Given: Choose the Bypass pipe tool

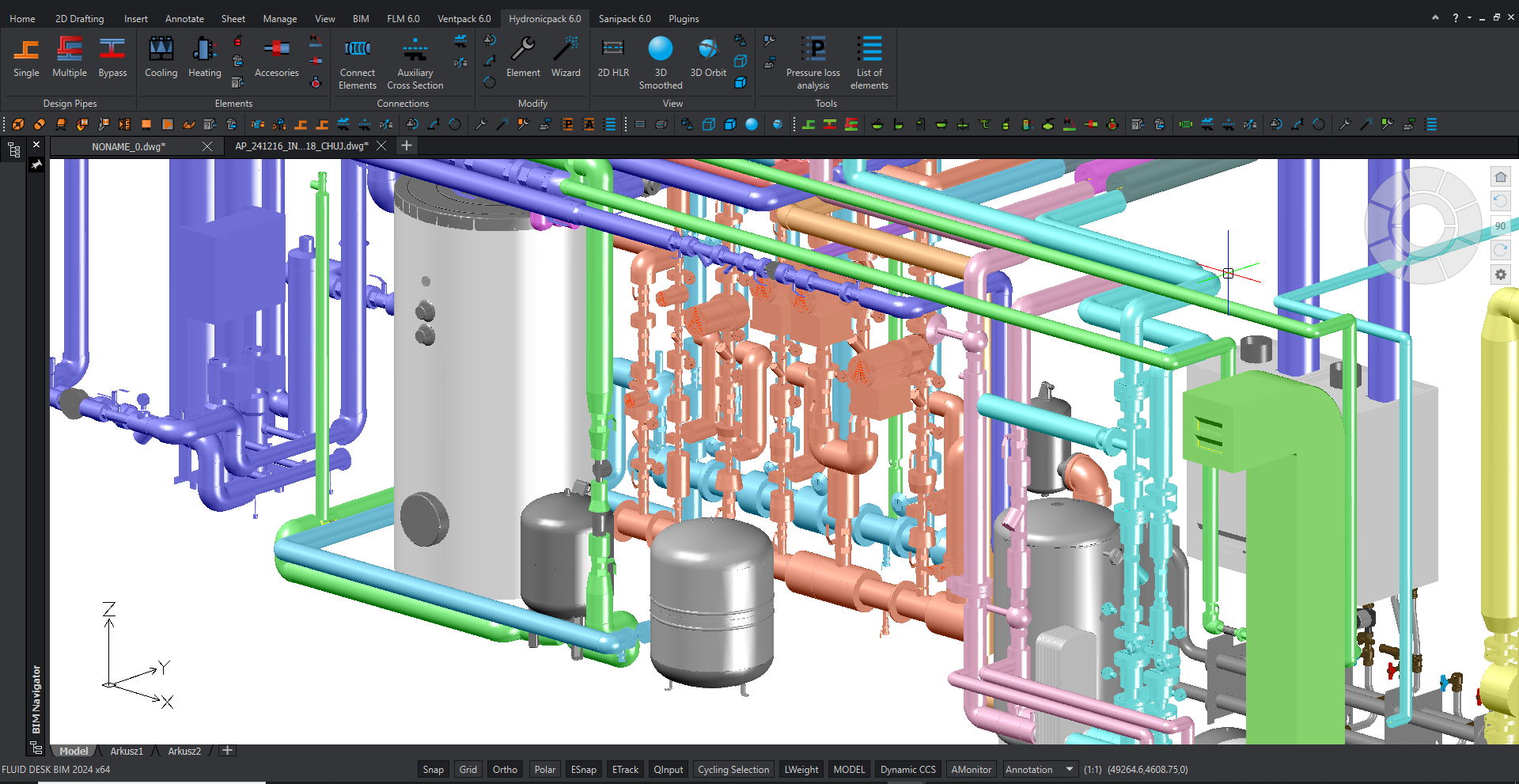Looking at the screenshot, I should pyautogui.click(x=112, y=58).
